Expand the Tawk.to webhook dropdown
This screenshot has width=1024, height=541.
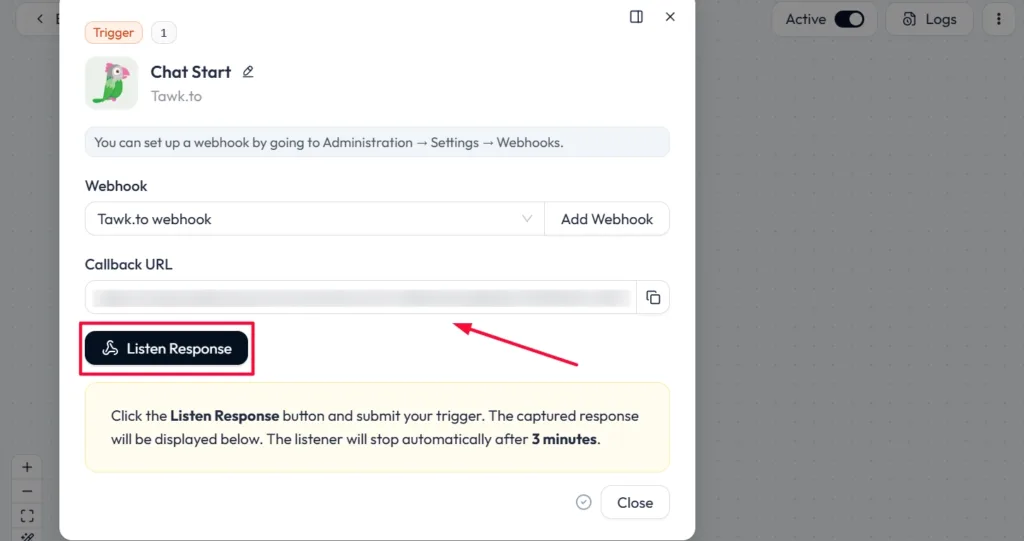315,219
